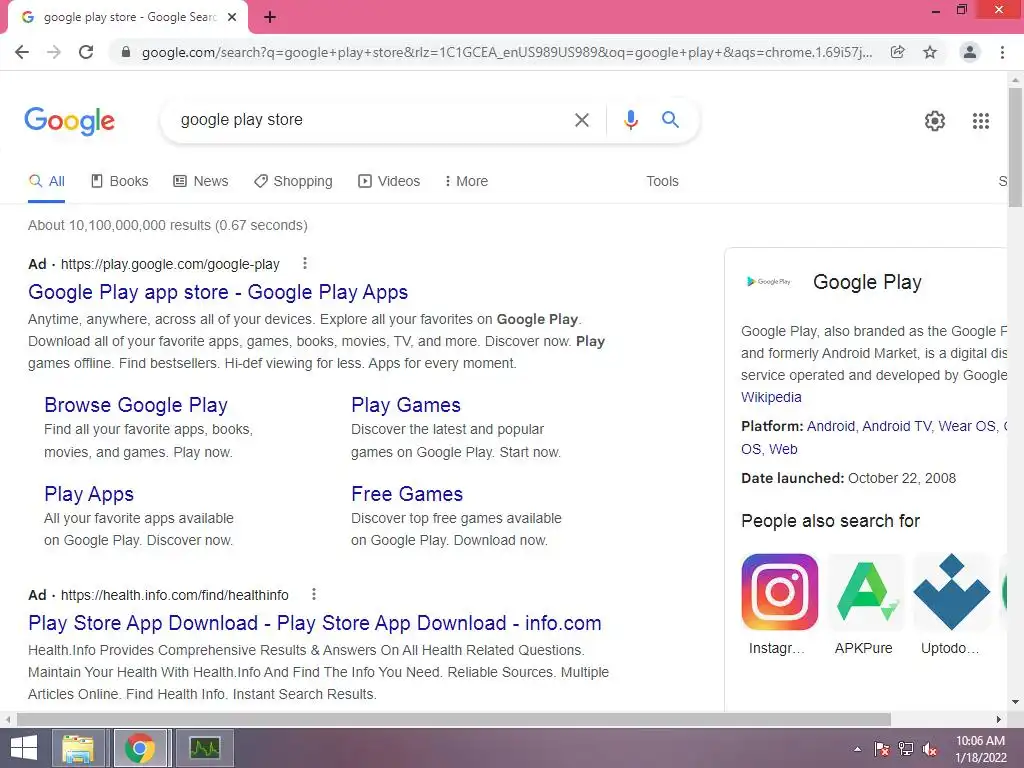1024x768 pixels.
Task: Click the Action Center flag icon
Action: coord(881,749)
